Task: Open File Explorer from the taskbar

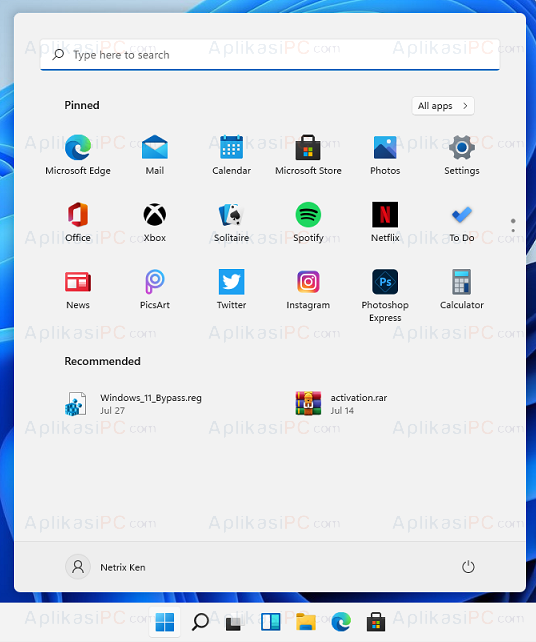Action: (306, 622)
